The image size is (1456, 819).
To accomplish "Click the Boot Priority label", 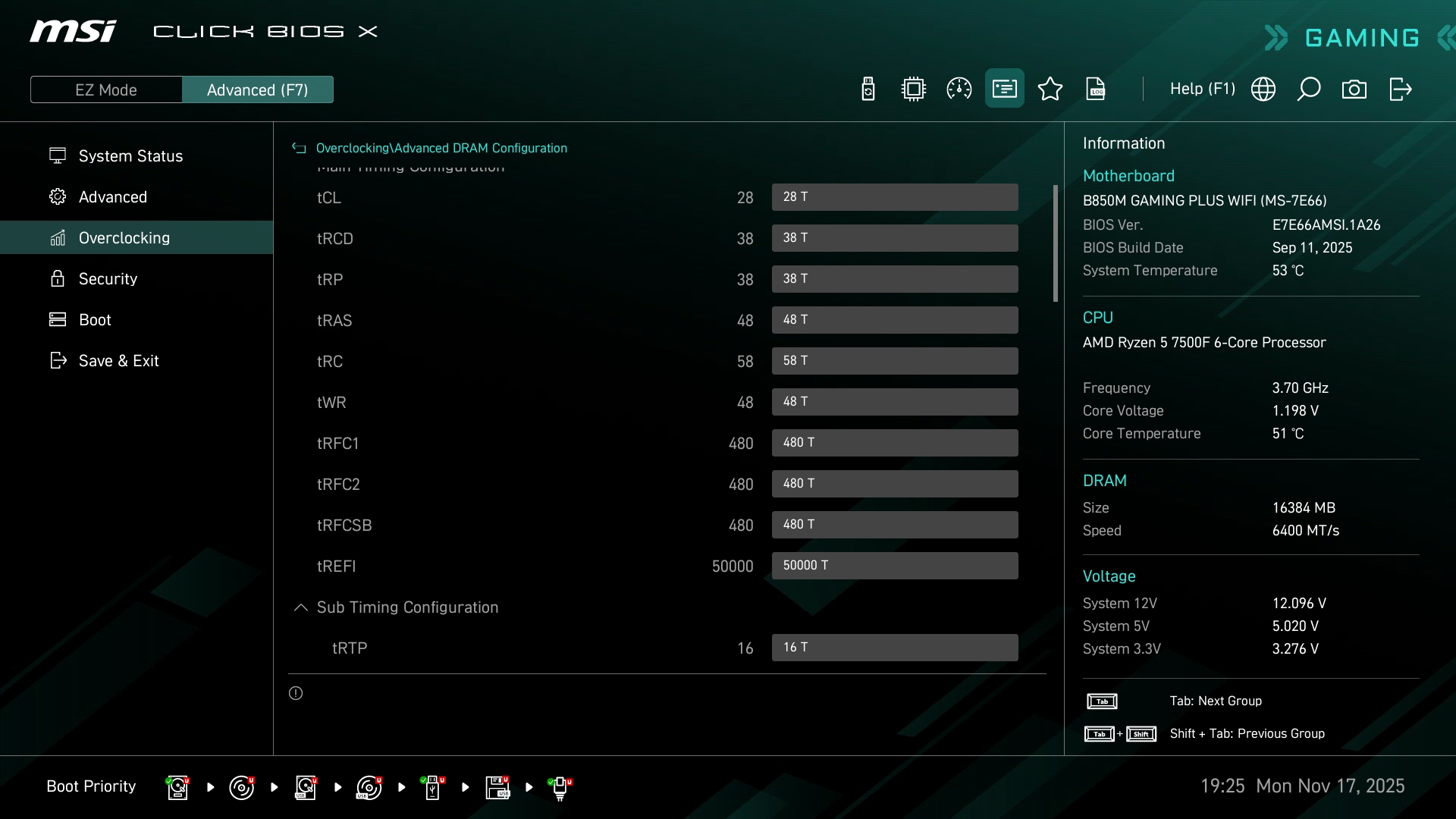I will point(91,786).
